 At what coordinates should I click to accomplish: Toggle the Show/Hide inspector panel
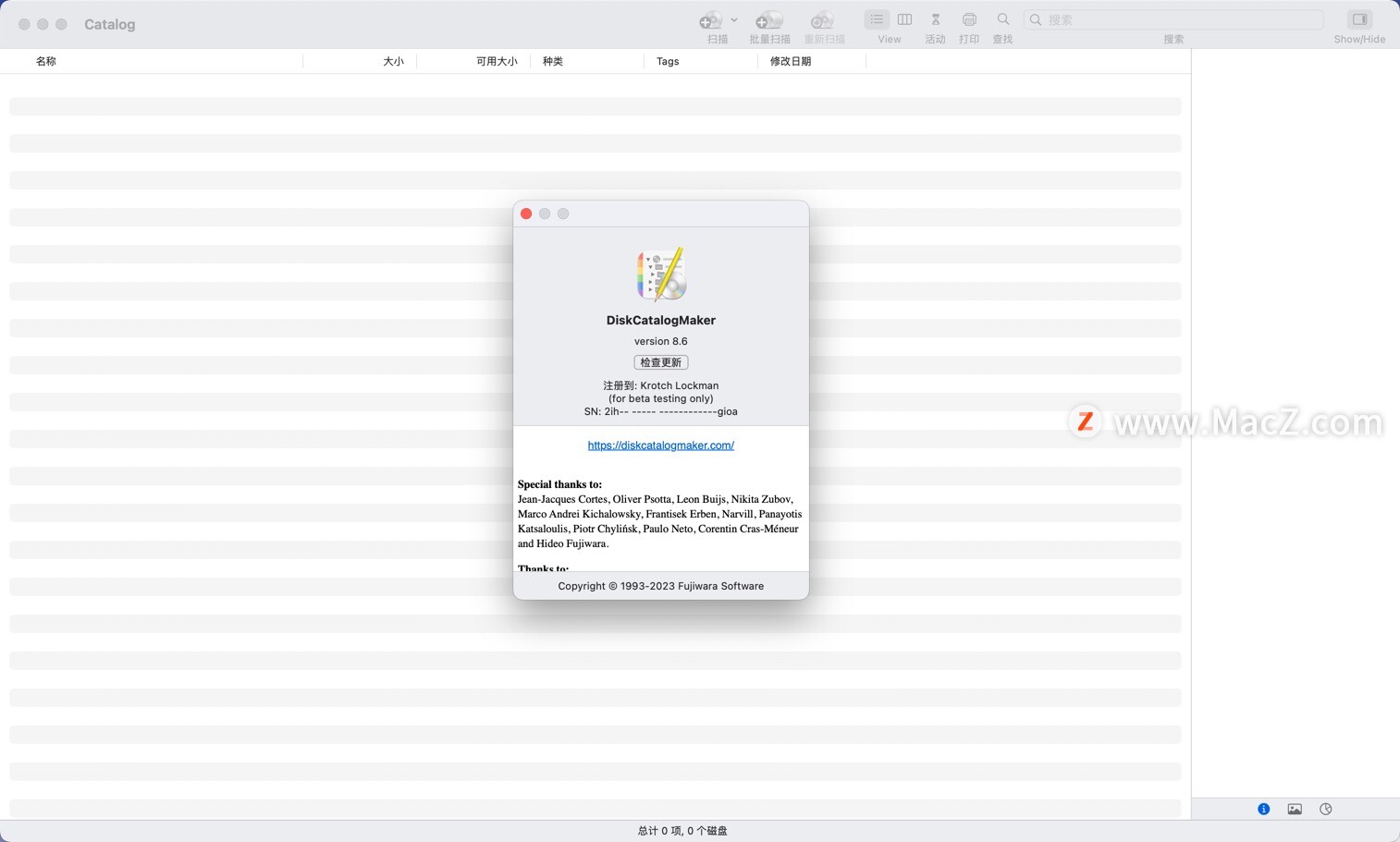[x=1359, y=18]
